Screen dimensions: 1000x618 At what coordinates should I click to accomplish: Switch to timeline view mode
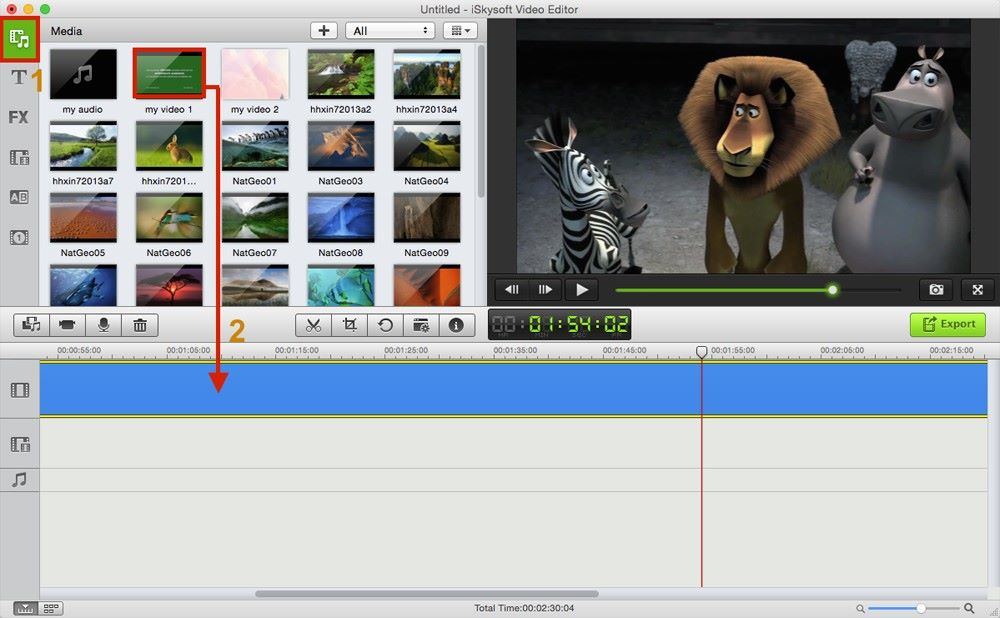coord(25,608)
